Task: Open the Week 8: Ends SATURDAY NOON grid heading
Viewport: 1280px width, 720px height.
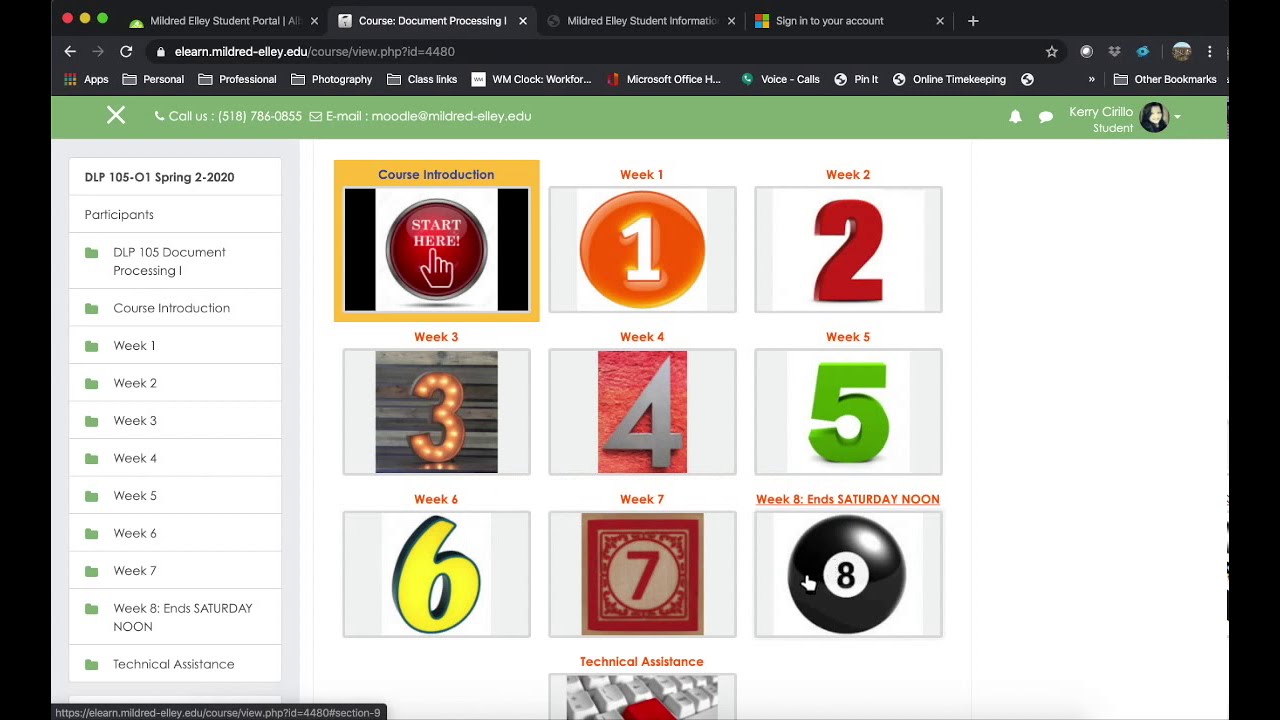Action: 848,499
